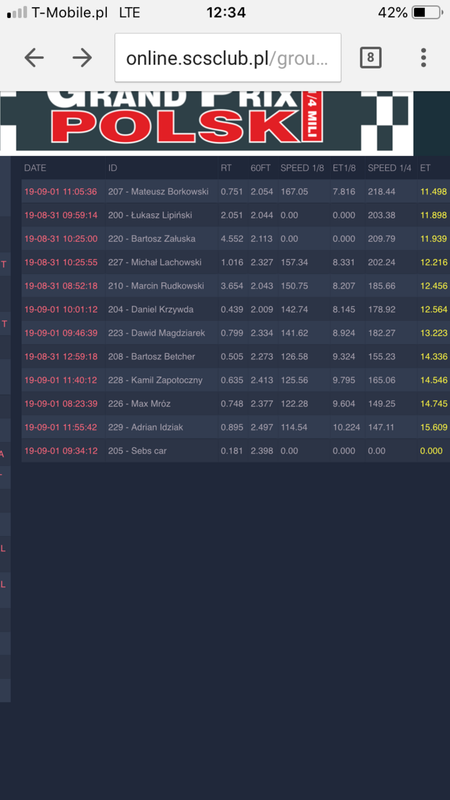Screen dimensions: 450x800
Task: Open the tab switcher showing 8
Action: pos(370,58)
